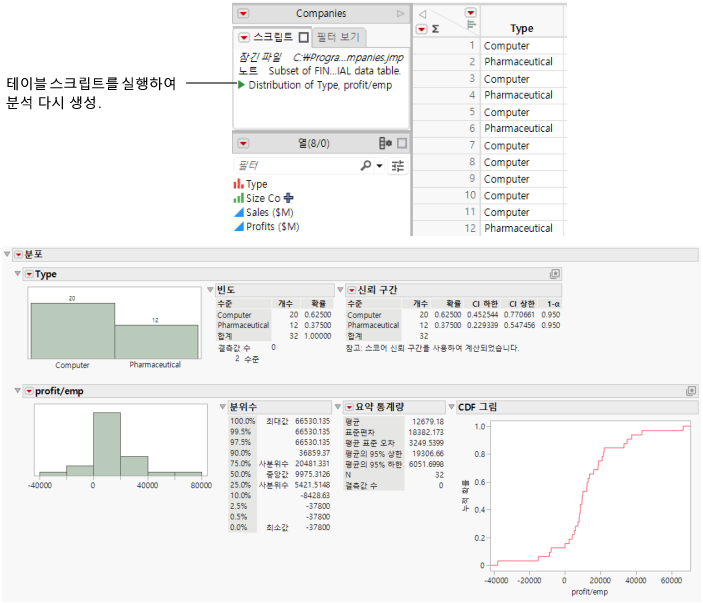703x603 pixels.
Task: Click the filter options sliders icon
Action: (x=398, y=166)
